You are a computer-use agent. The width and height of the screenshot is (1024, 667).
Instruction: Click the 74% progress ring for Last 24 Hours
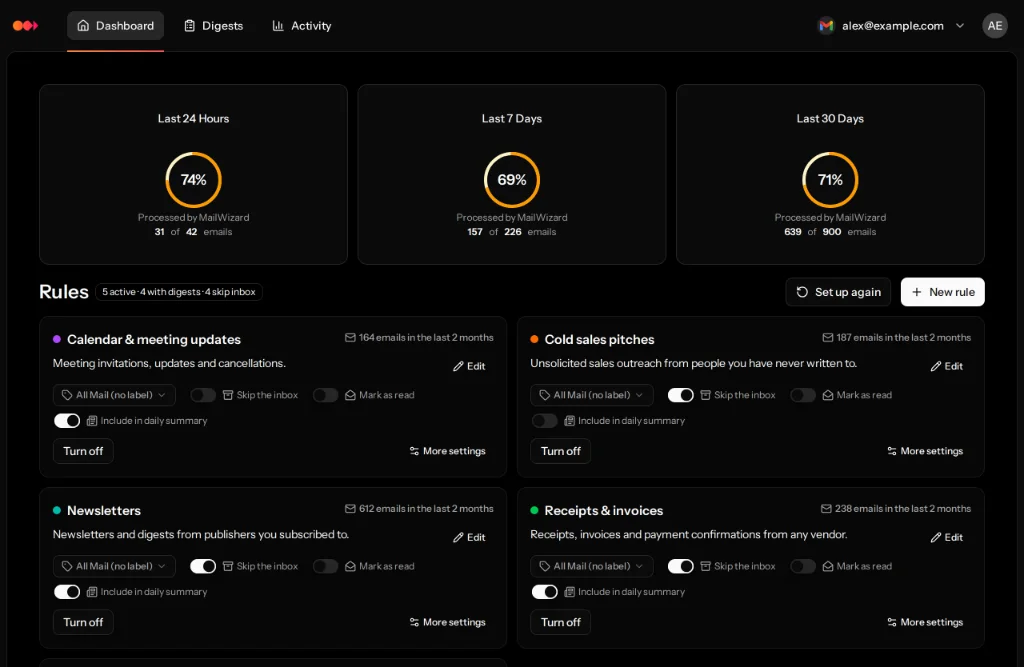tap(193, 180)
